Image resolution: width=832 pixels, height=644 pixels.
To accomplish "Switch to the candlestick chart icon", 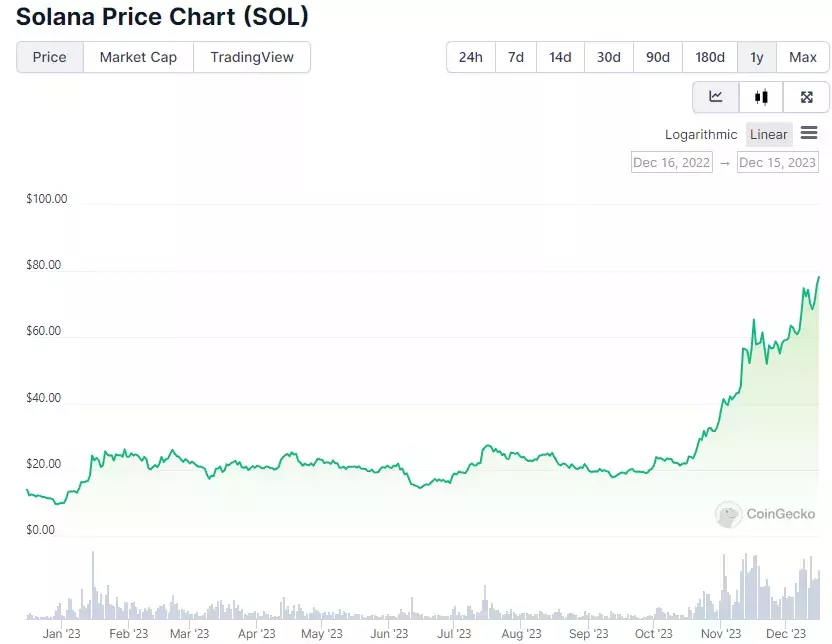I will coord(761,97).
